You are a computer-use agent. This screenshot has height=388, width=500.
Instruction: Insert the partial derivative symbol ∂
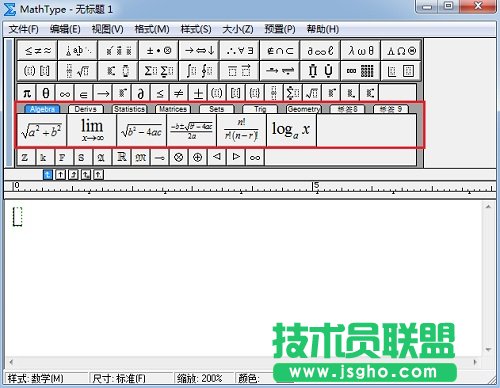point(141,93)
